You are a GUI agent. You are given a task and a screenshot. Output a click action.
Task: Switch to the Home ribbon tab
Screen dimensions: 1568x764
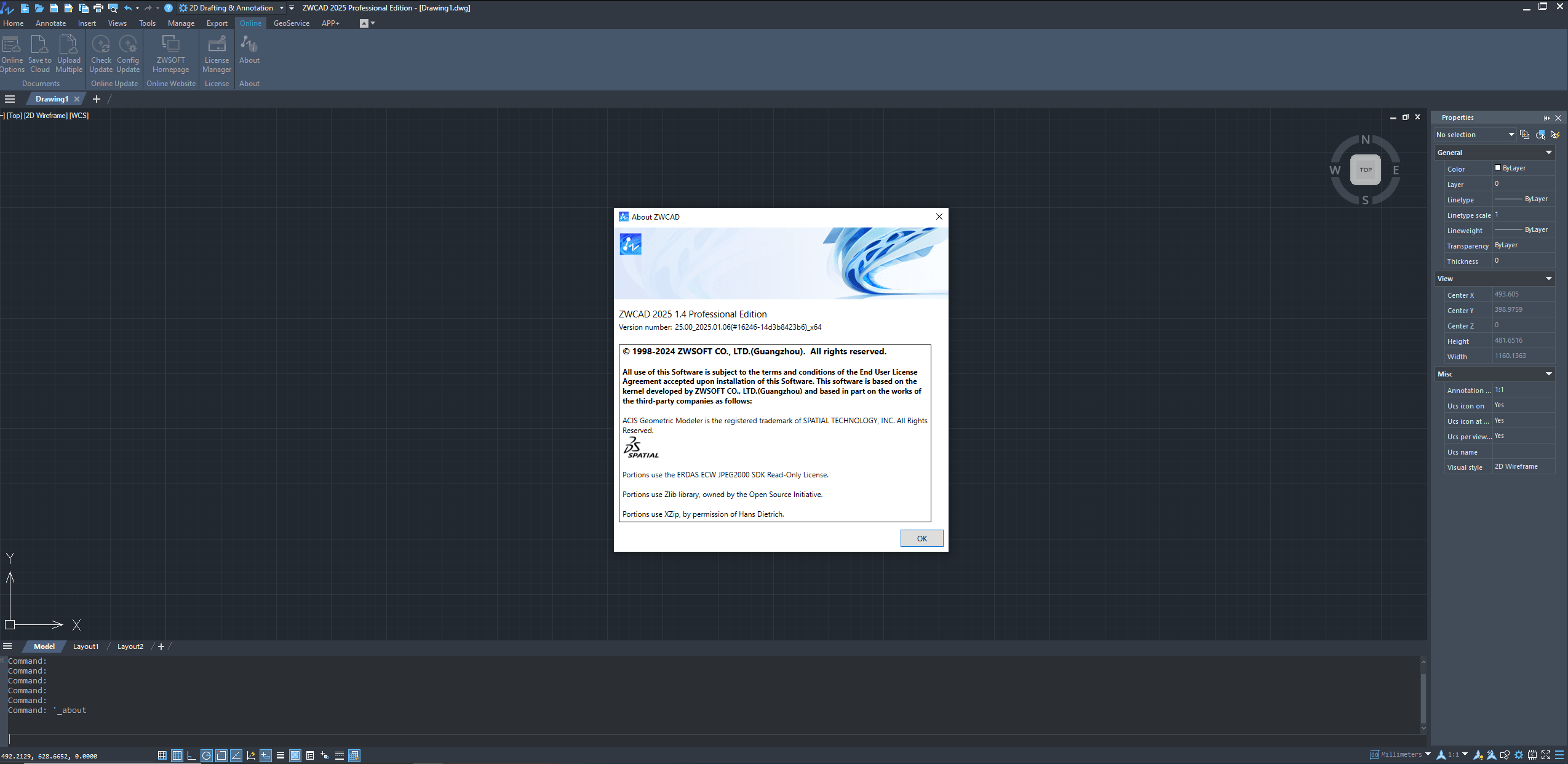coord(14,23)
